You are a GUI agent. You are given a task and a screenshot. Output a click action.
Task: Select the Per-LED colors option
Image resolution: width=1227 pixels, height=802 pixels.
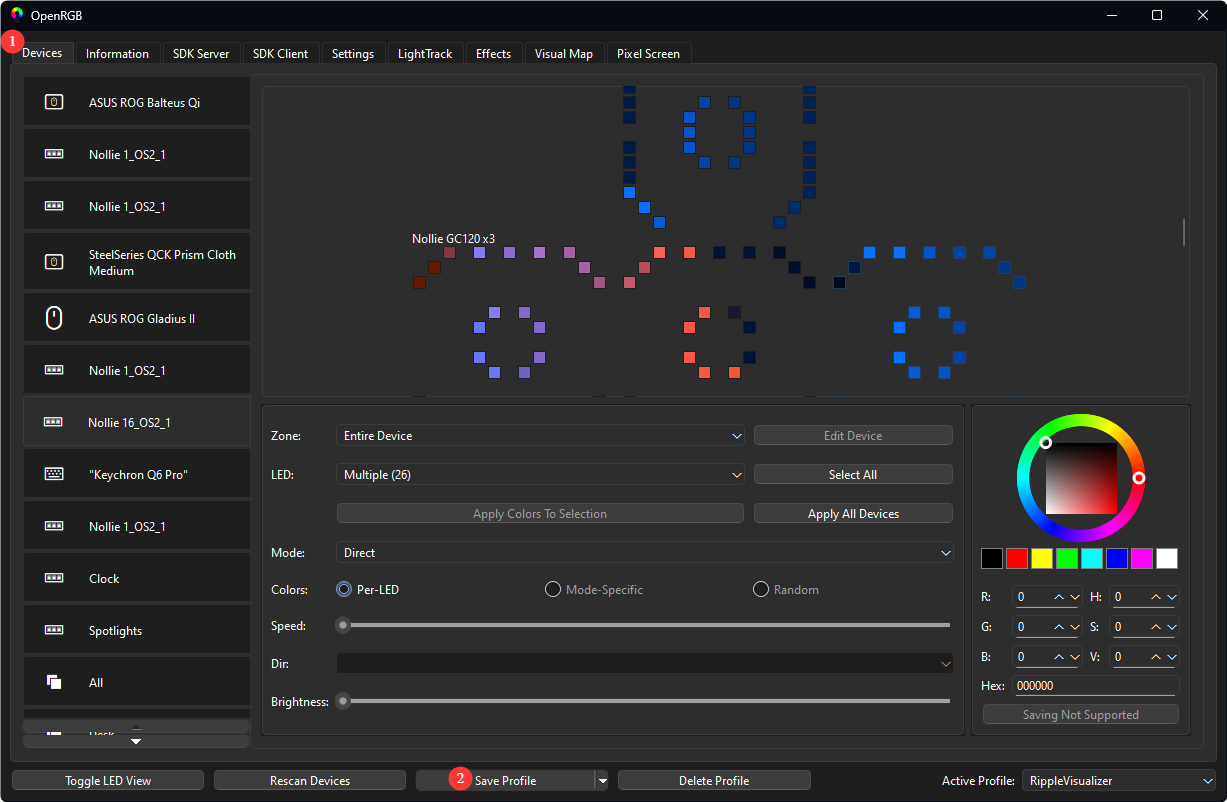pyautogui.click(x=367, y=590)
